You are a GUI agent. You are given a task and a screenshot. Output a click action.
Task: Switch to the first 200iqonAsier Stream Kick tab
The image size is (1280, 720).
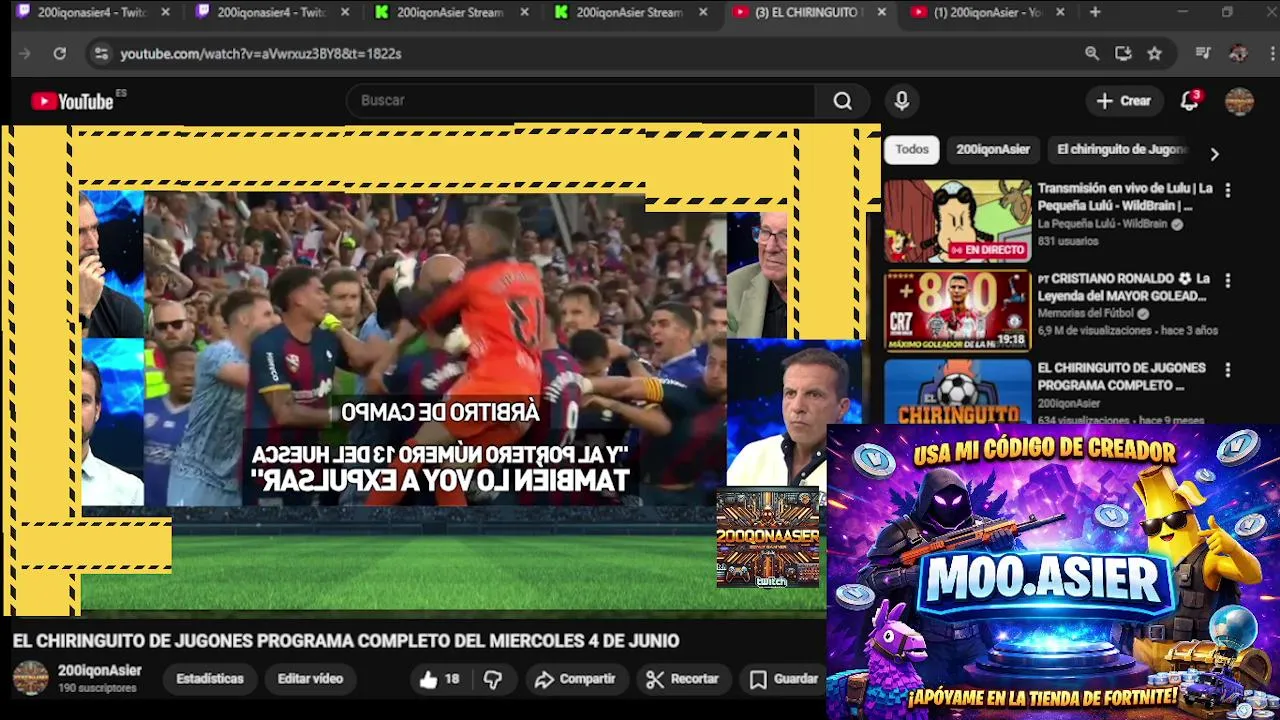point(451,12)
